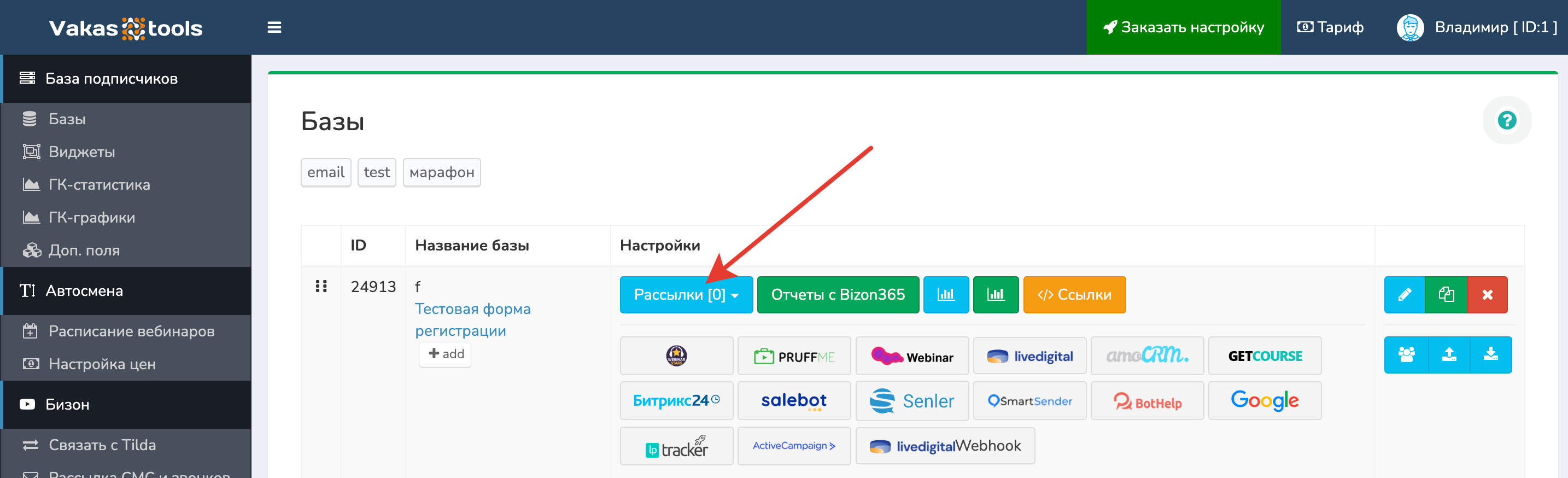Open the teal help question mark icon
1568x478 pixels.
(x=1507, y=120)
